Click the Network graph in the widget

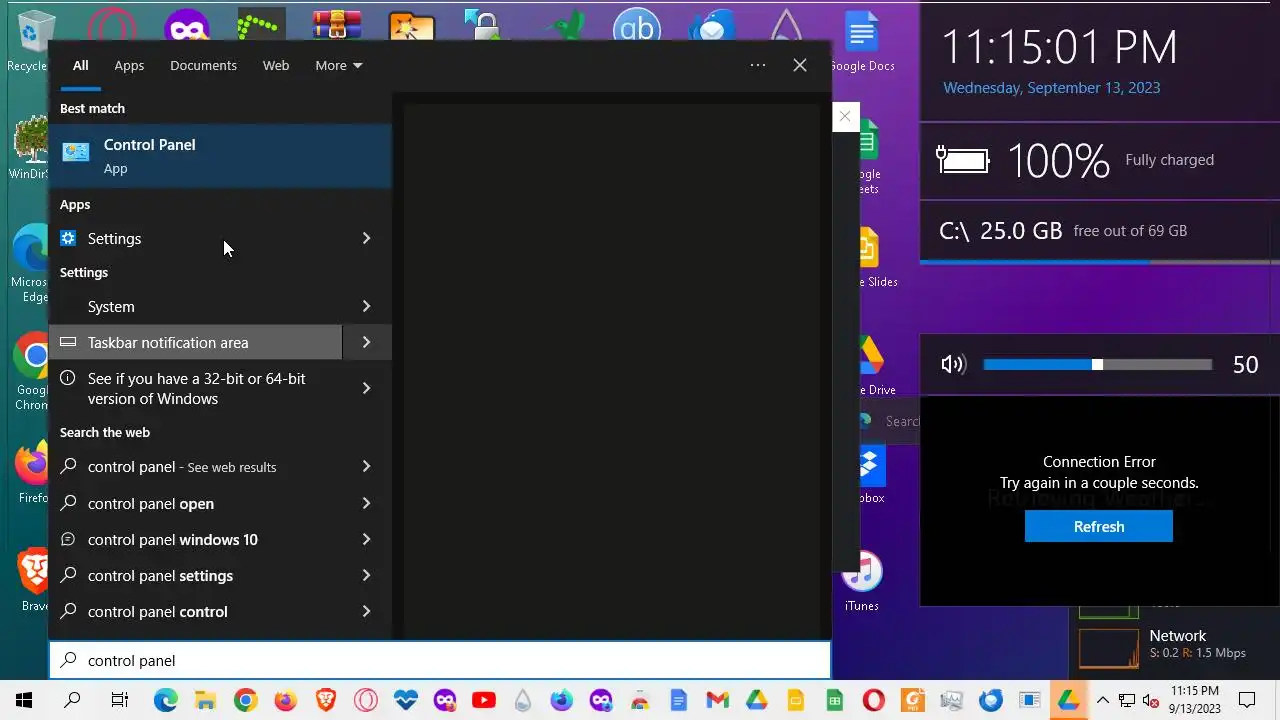[1108, 648]
